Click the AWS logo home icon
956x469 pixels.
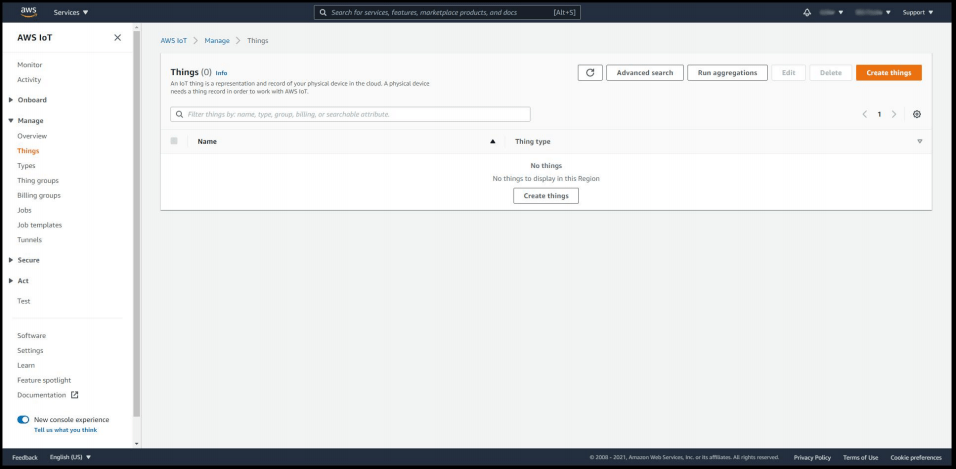click(29, 12)
